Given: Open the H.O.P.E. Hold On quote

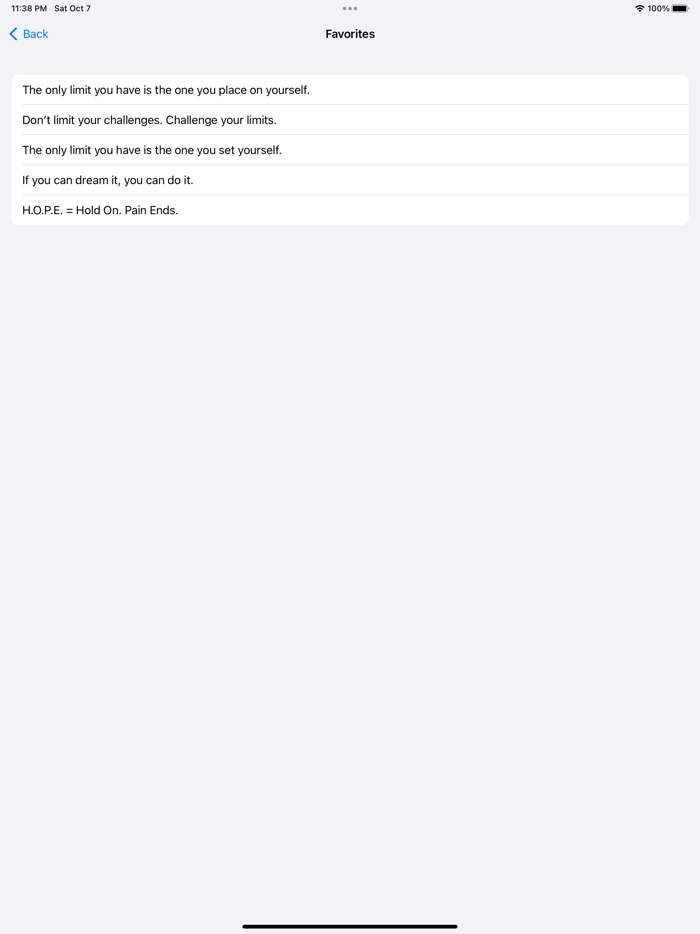Looking at the screenshot, I should point(350,210).
